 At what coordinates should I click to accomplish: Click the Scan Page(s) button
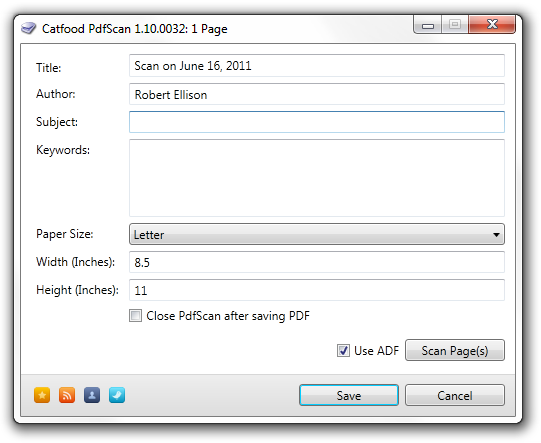click(x=455, y=350)
